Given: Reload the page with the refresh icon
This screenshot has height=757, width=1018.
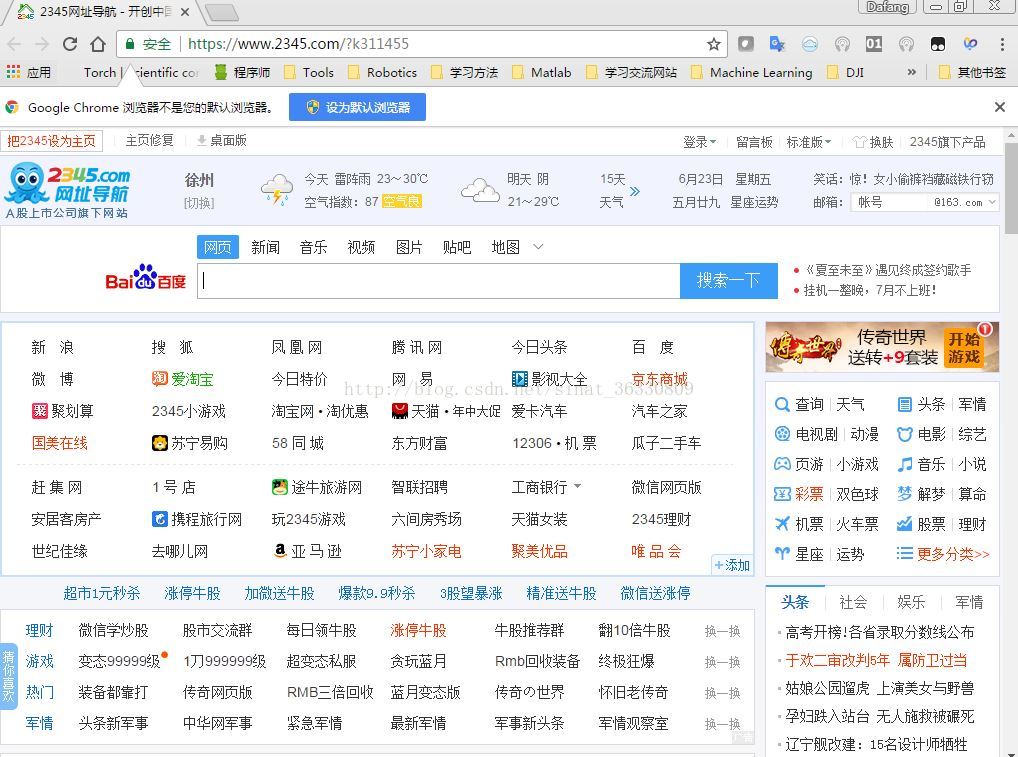Looking at the screenshot, I should (x=69, y=44).
